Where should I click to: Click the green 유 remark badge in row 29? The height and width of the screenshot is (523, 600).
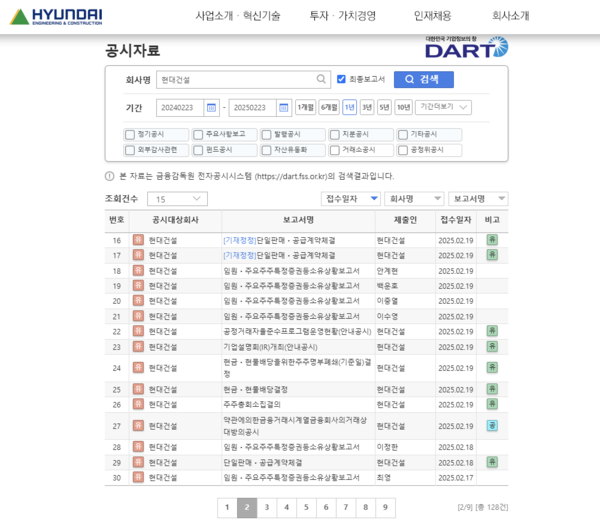[x=492, y=462]
